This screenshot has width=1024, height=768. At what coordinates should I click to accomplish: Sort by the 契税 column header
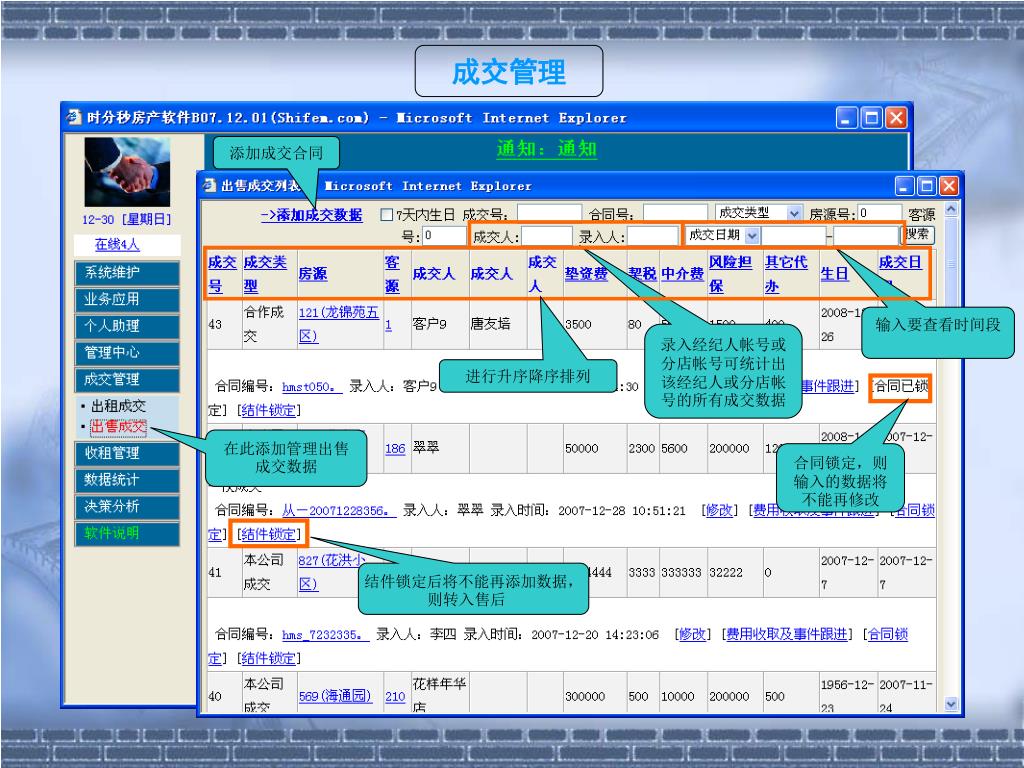[x=642, y=274]
